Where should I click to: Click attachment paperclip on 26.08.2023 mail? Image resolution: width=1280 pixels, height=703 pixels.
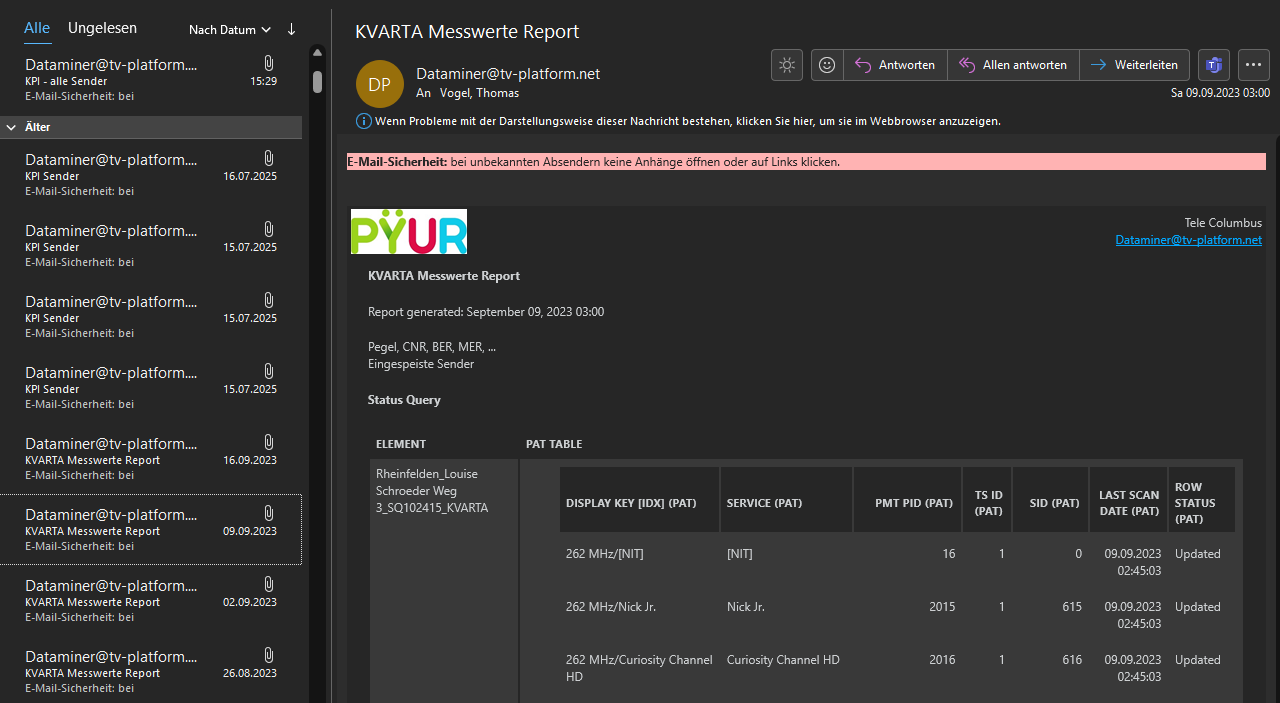(x=268, y=656)
